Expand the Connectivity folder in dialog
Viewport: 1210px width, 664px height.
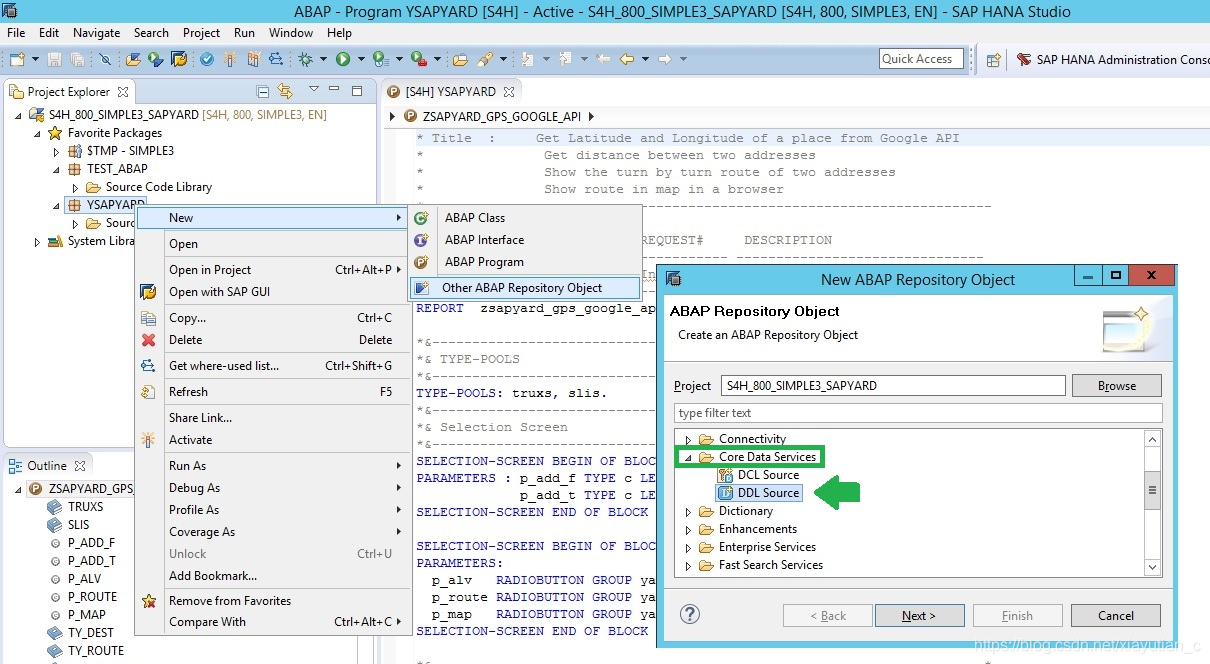pos(688,439)
